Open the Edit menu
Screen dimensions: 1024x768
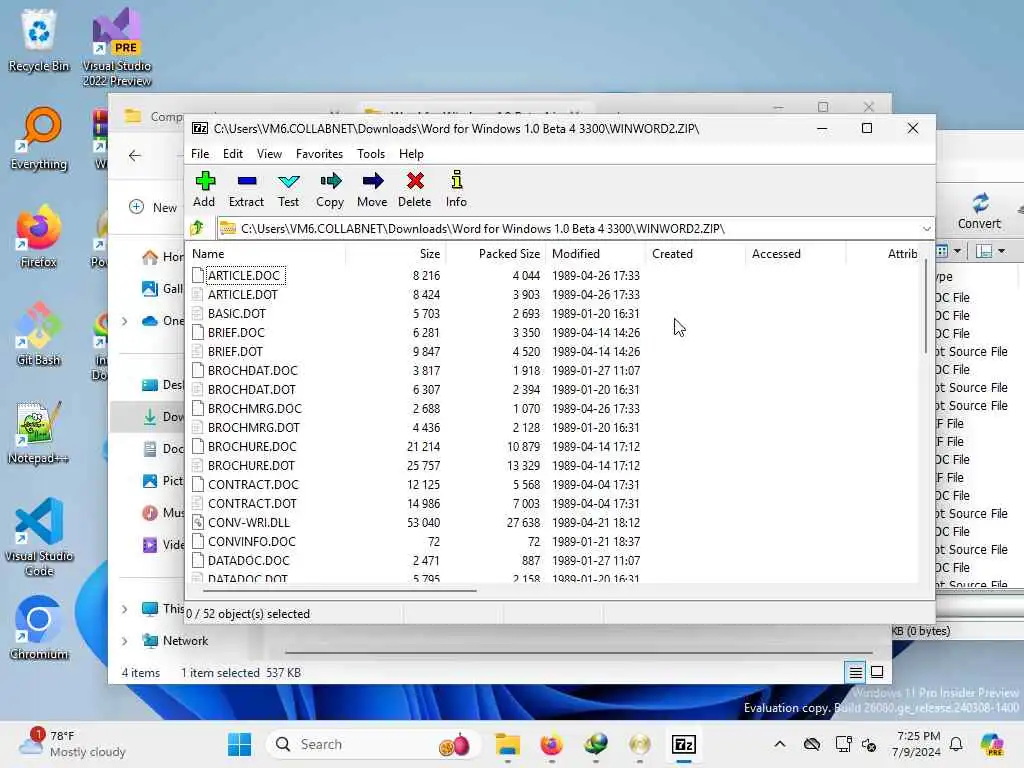232,153
